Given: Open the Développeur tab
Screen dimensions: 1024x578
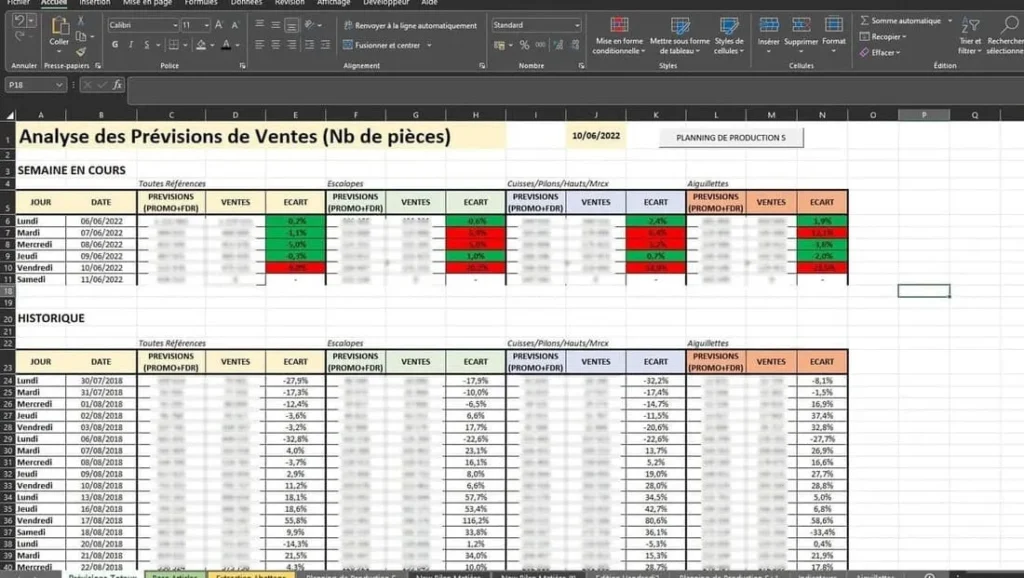Looking at the screenshot, I should (386, 3).
